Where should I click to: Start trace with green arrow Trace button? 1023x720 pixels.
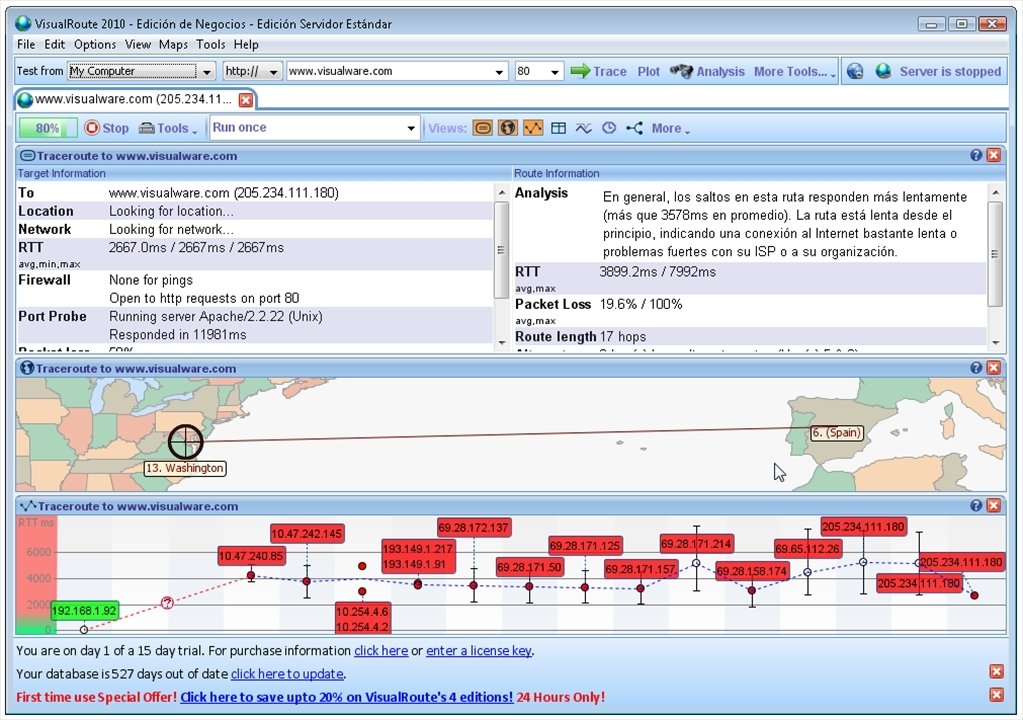pos(598,71)
